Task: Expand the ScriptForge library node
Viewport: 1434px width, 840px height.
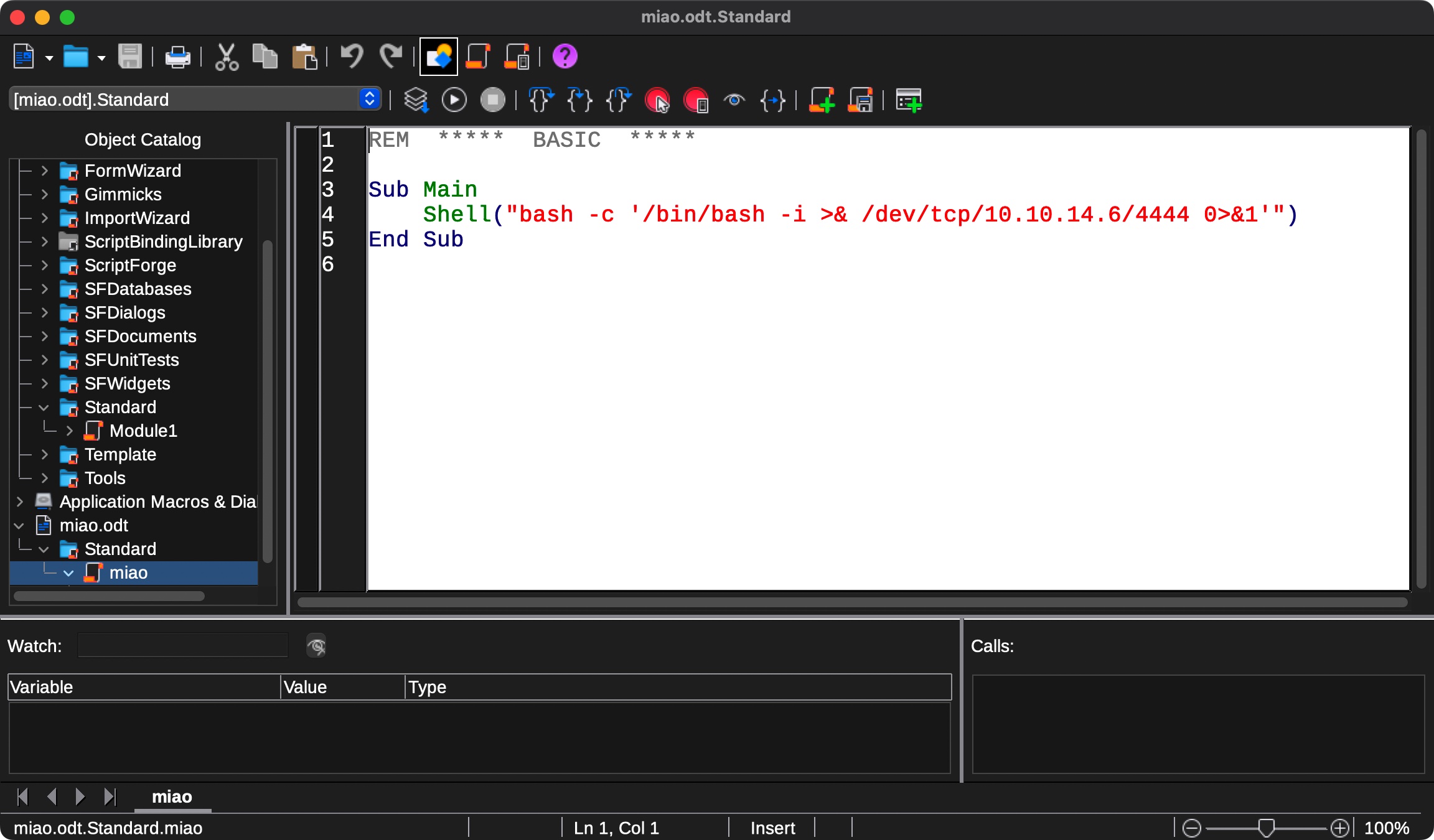Action: tap(44, 265)
